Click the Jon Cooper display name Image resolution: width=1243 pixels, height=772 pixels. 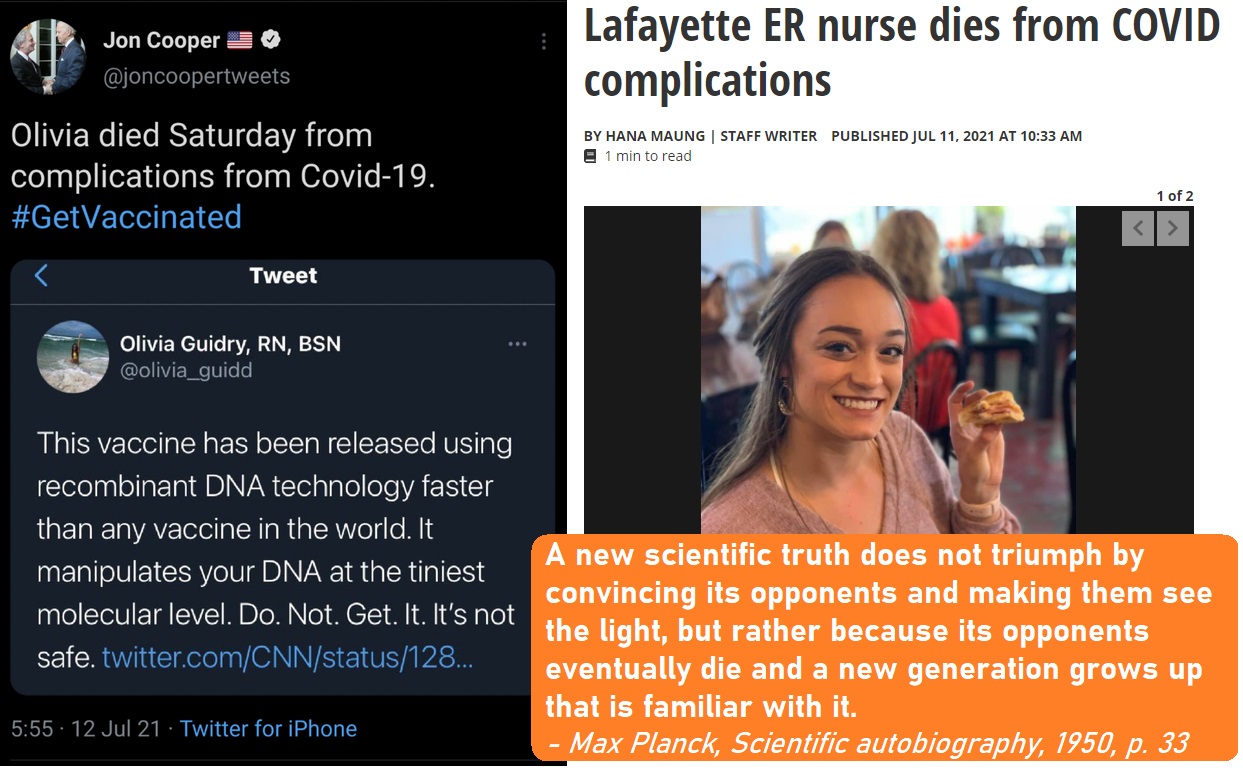pyautogui.click(x=161, y=41)
